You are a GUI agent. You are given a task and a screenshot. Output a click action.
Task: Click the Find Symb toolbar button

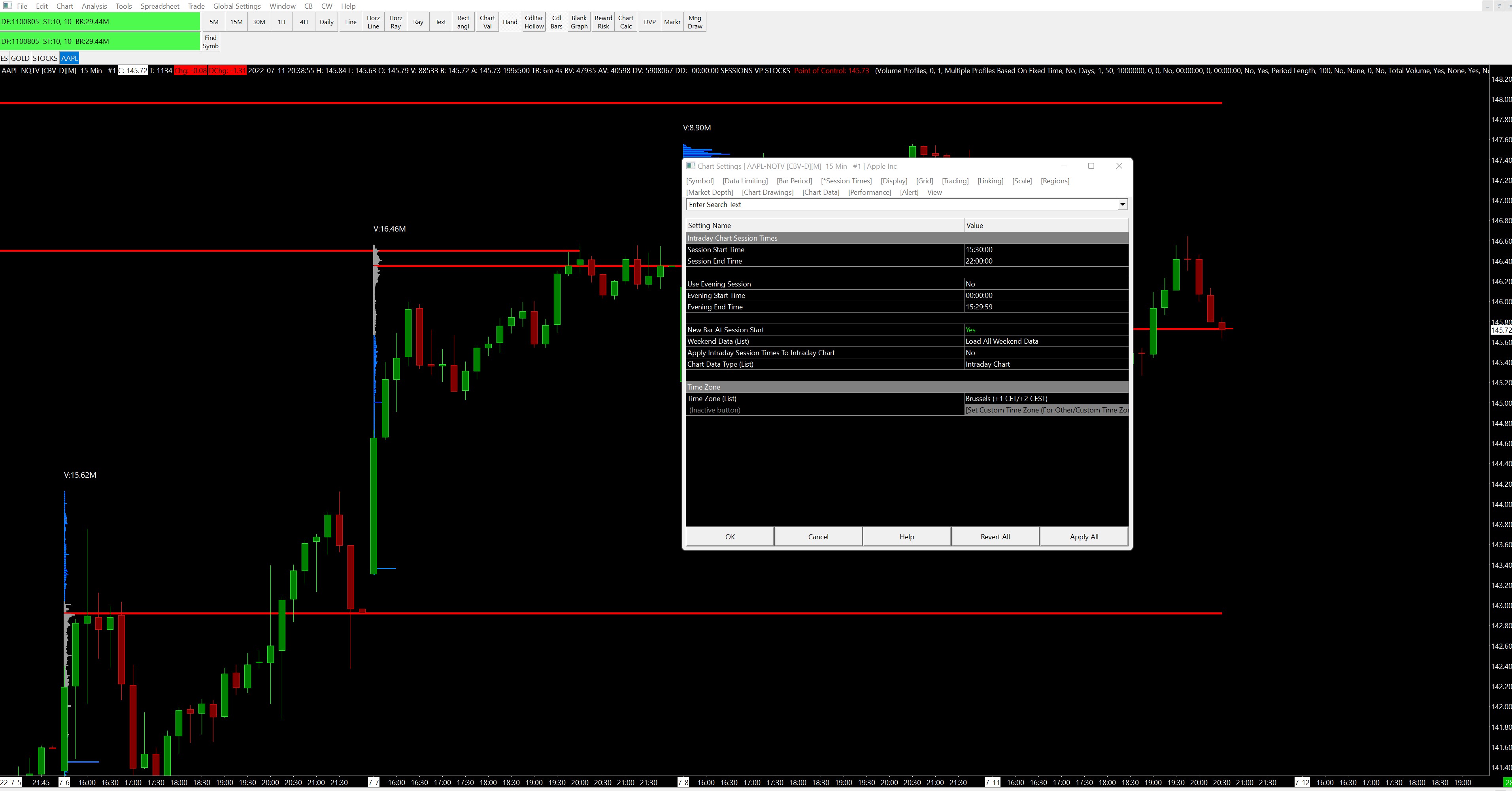(211, 41)
